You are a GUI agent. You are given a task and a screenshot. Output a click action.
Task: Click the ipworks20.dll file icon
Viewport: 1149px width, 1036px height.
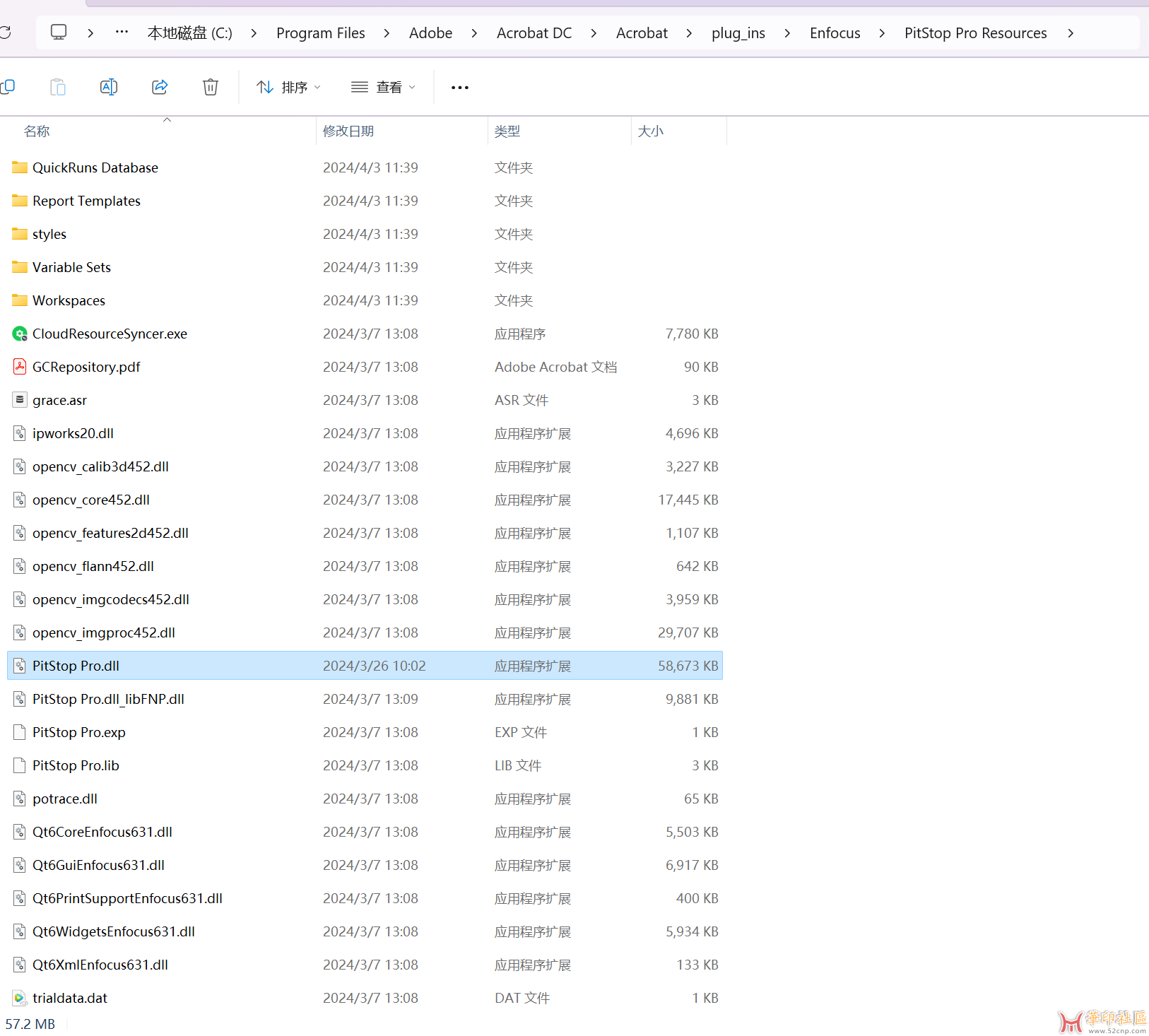(x=20, y=433)
